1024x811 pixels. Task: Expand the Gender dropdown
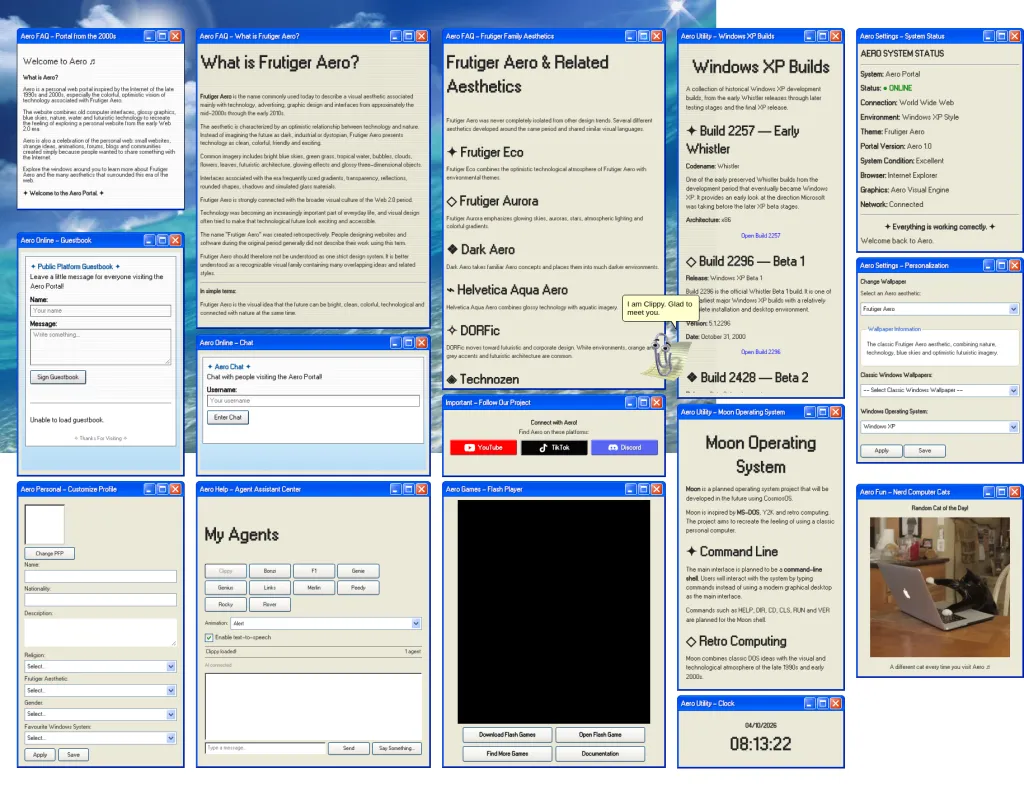[100, 714]
